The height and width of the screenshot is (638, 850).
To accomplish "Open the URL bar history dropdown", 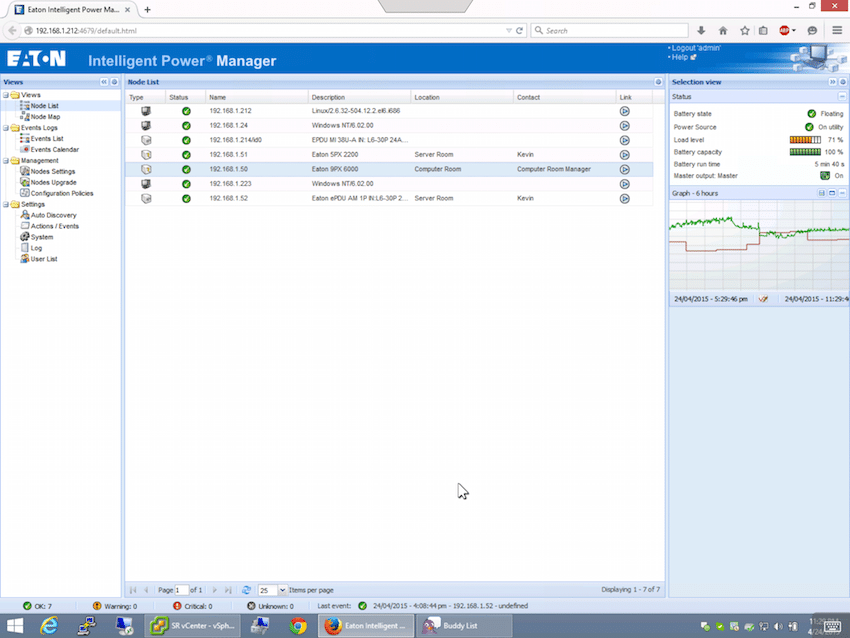I will pyautogui.click(x=508, y=31).
